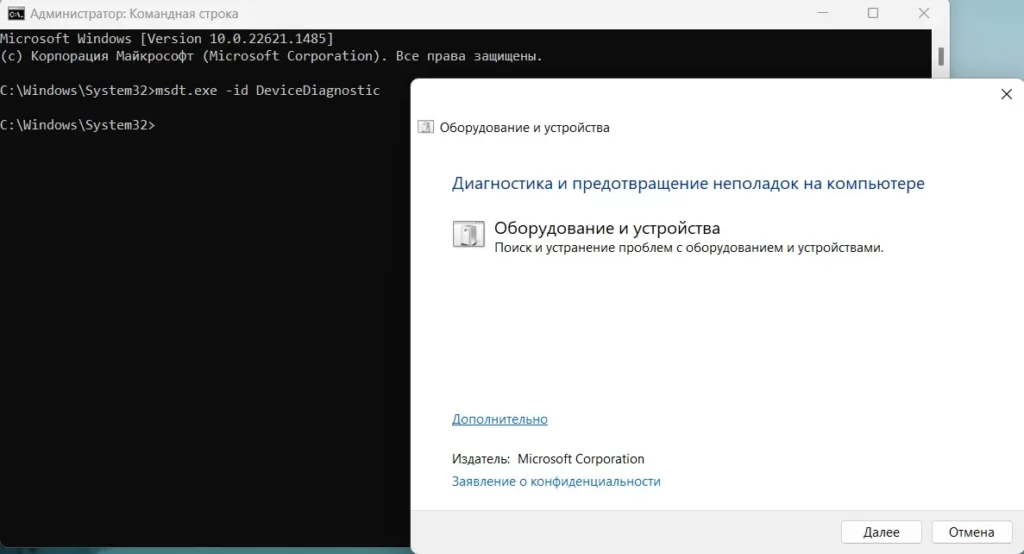The height and width of the screenshot is (554, 1024).
Task: Click the Command Prompt vertical scrollbar thumb
Action: coord(940,56)
